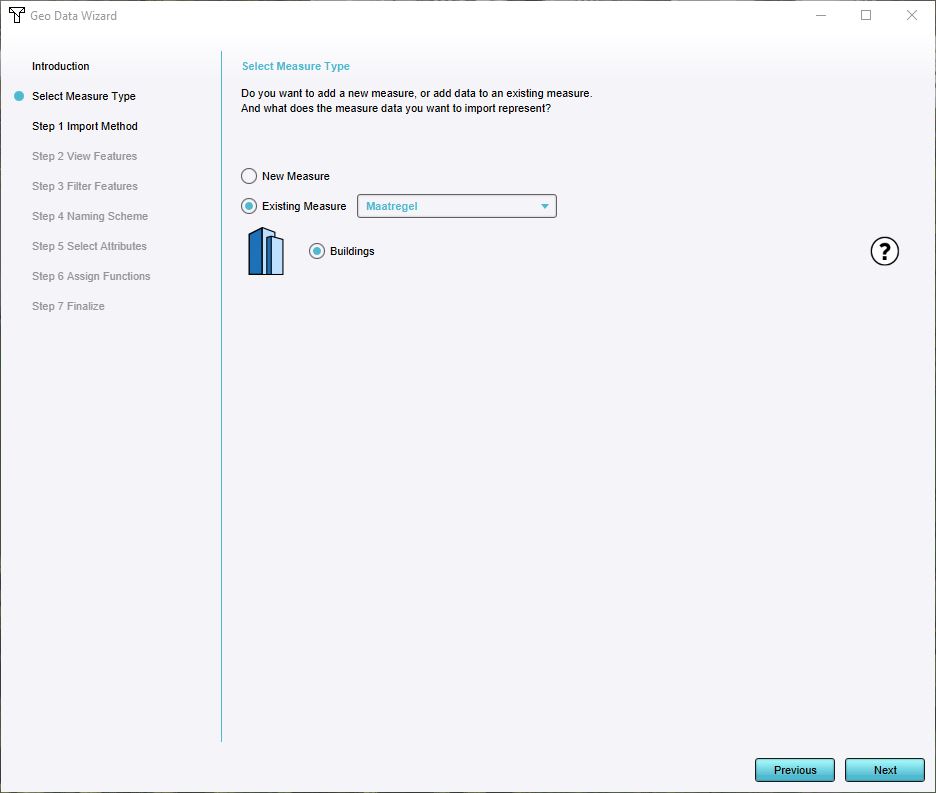Image resolution: width=936 pixels, height=793 pixels.
Task: Click Step 7 Finalize in sidebar
Action: coord(68,306)
